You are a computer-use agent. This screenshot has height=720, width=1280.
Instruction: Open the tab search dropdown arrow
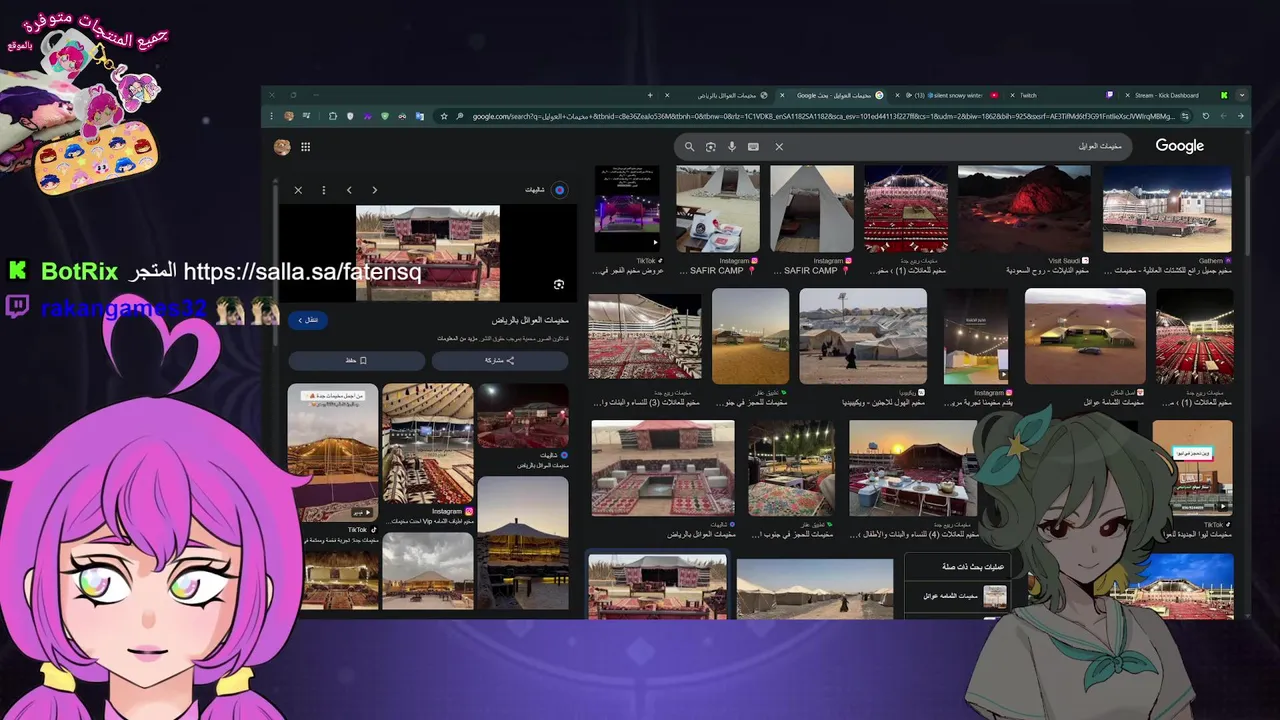point(1243,95)
